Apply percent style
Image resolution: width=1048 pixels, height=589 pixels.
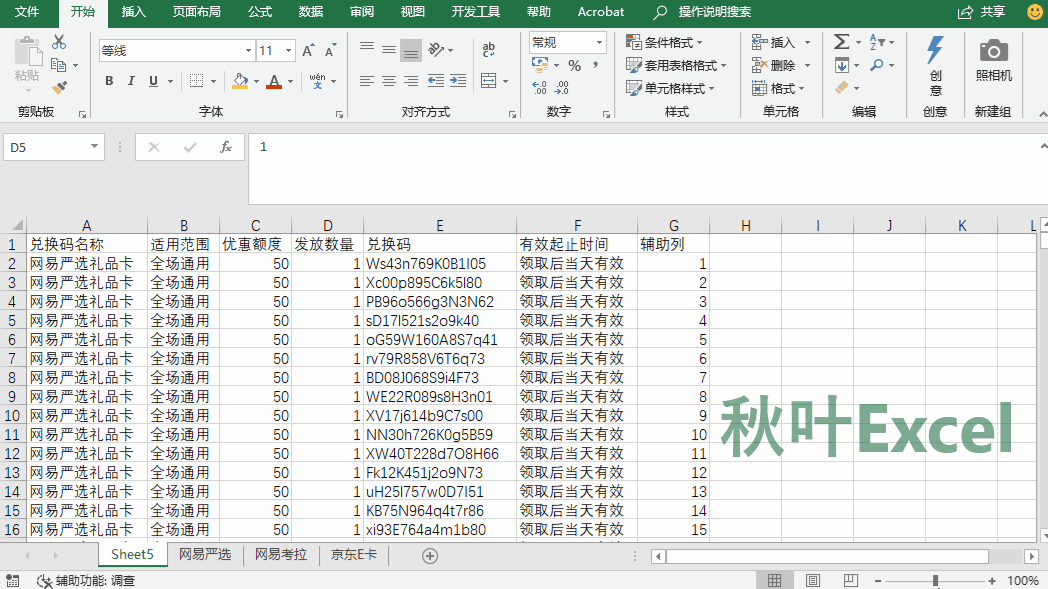point(574,66)
